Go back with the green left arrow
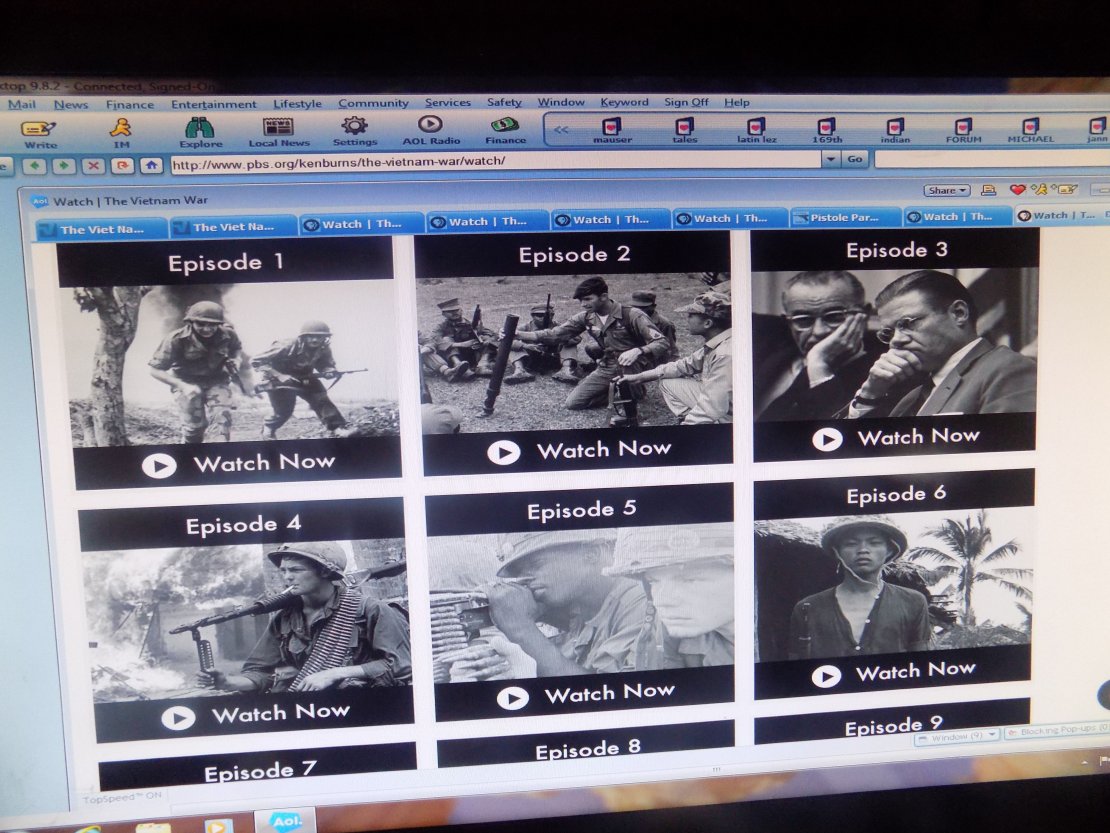Screen dimensions: 1110x833 tap(35, 166)
